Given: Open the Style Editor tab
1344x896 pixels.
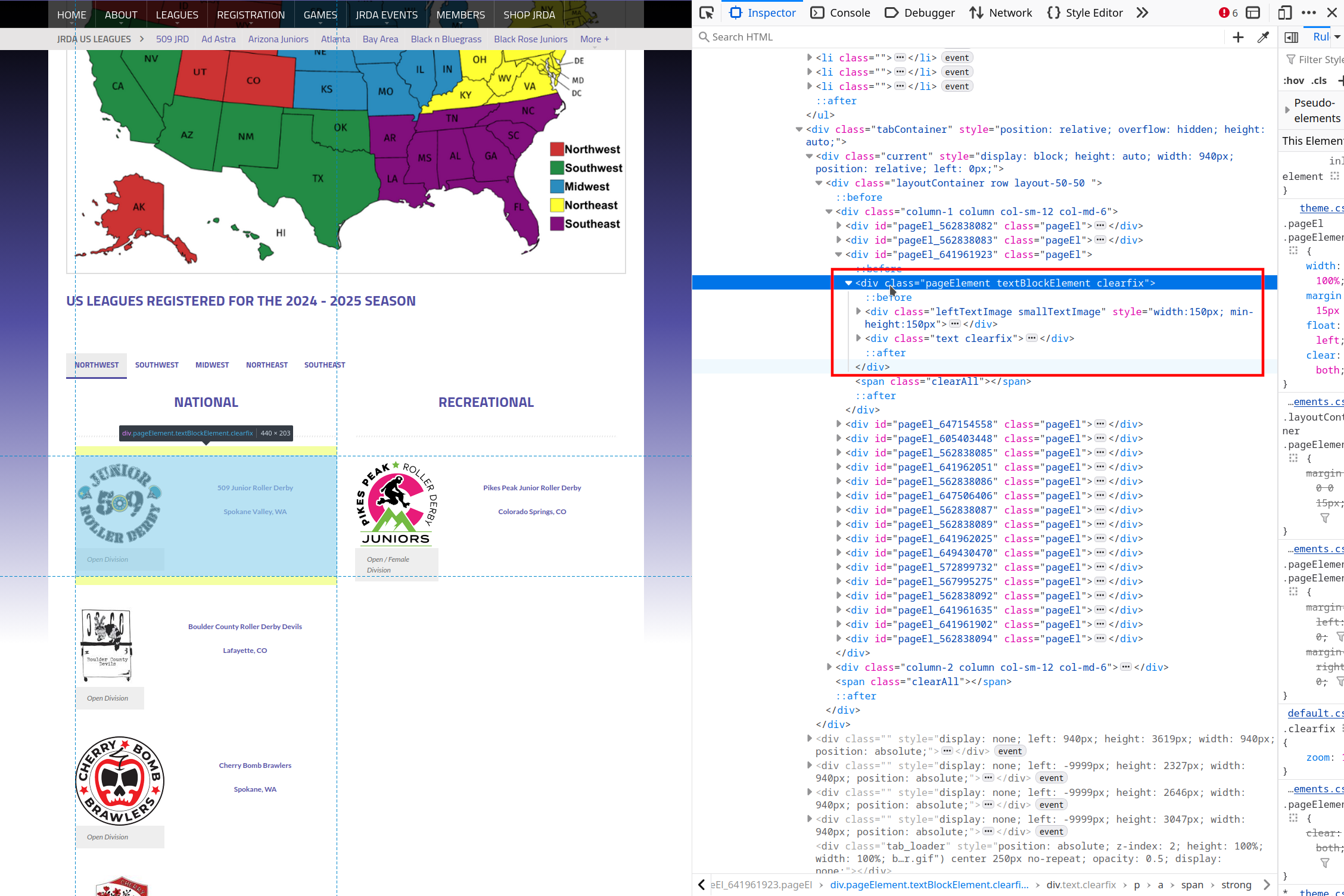Looking at the screenshot, I should pos(1085,13).
